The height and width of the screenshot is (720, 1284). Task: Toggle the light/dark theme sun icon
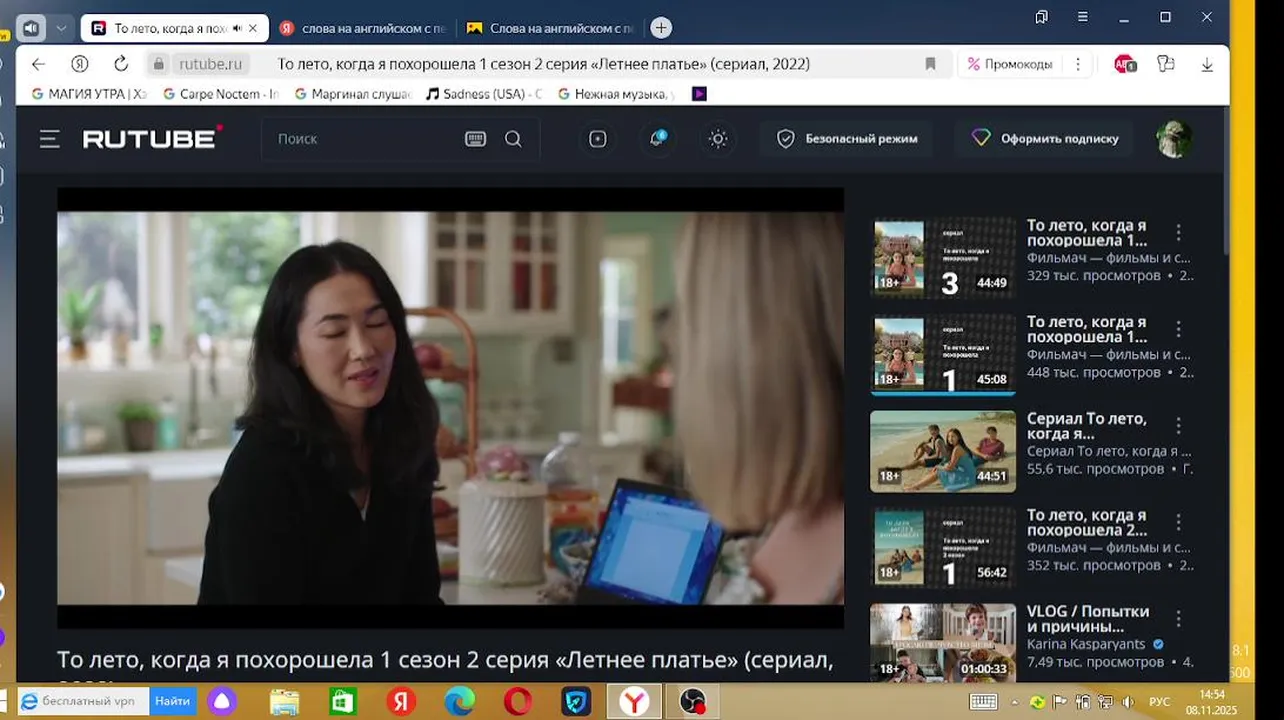[718, 139]
